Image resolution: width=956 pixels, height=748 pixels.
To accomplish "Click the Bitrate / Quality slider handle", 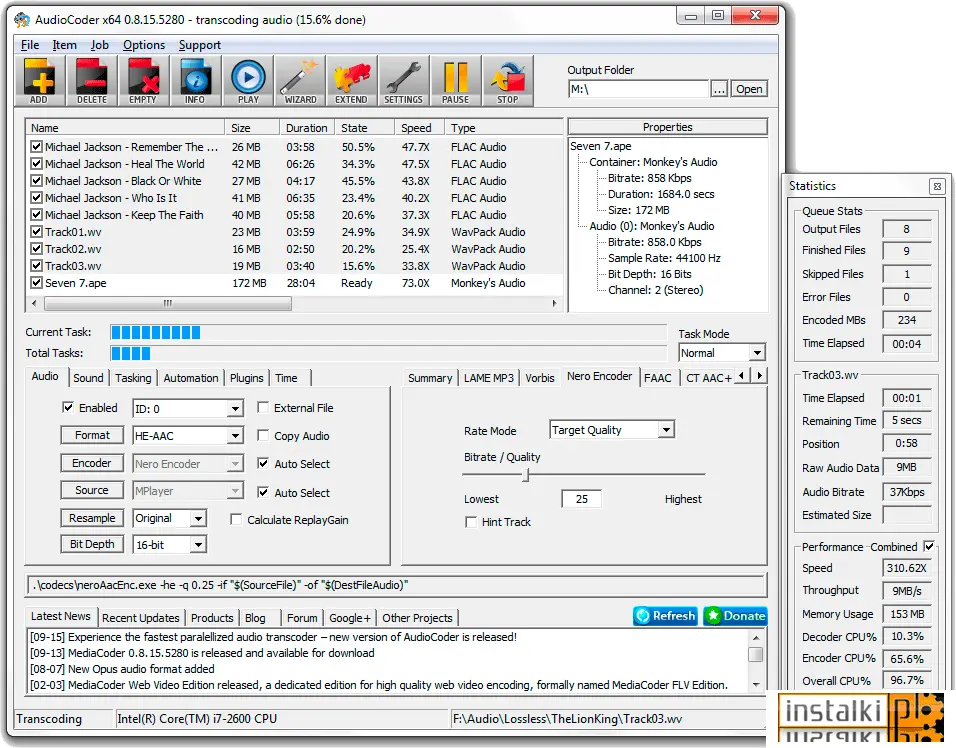I will pyautogui.click(x=526, y=474).
